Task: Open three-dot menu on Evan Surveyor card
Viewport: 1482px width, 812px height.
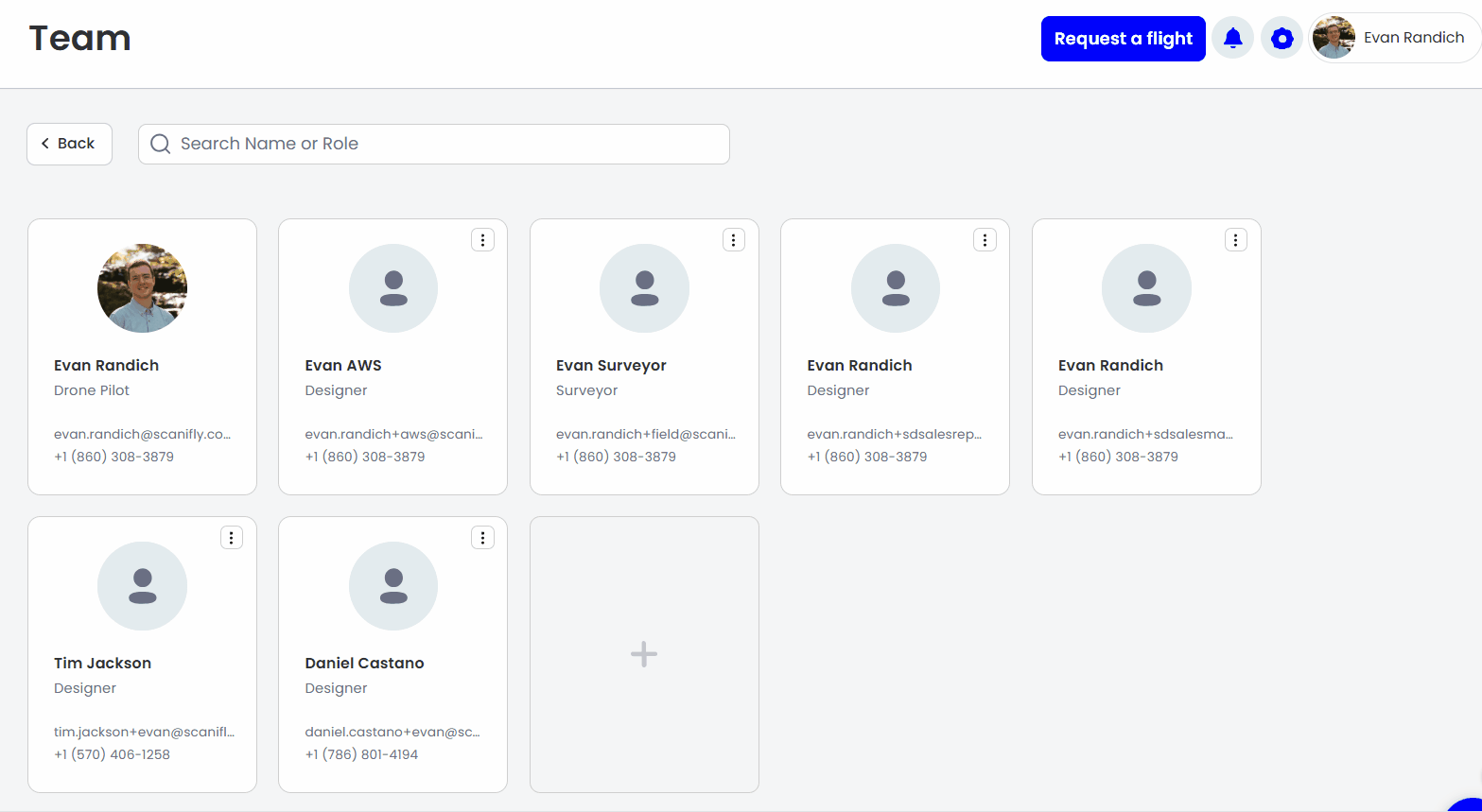Action: coord(733,240)
